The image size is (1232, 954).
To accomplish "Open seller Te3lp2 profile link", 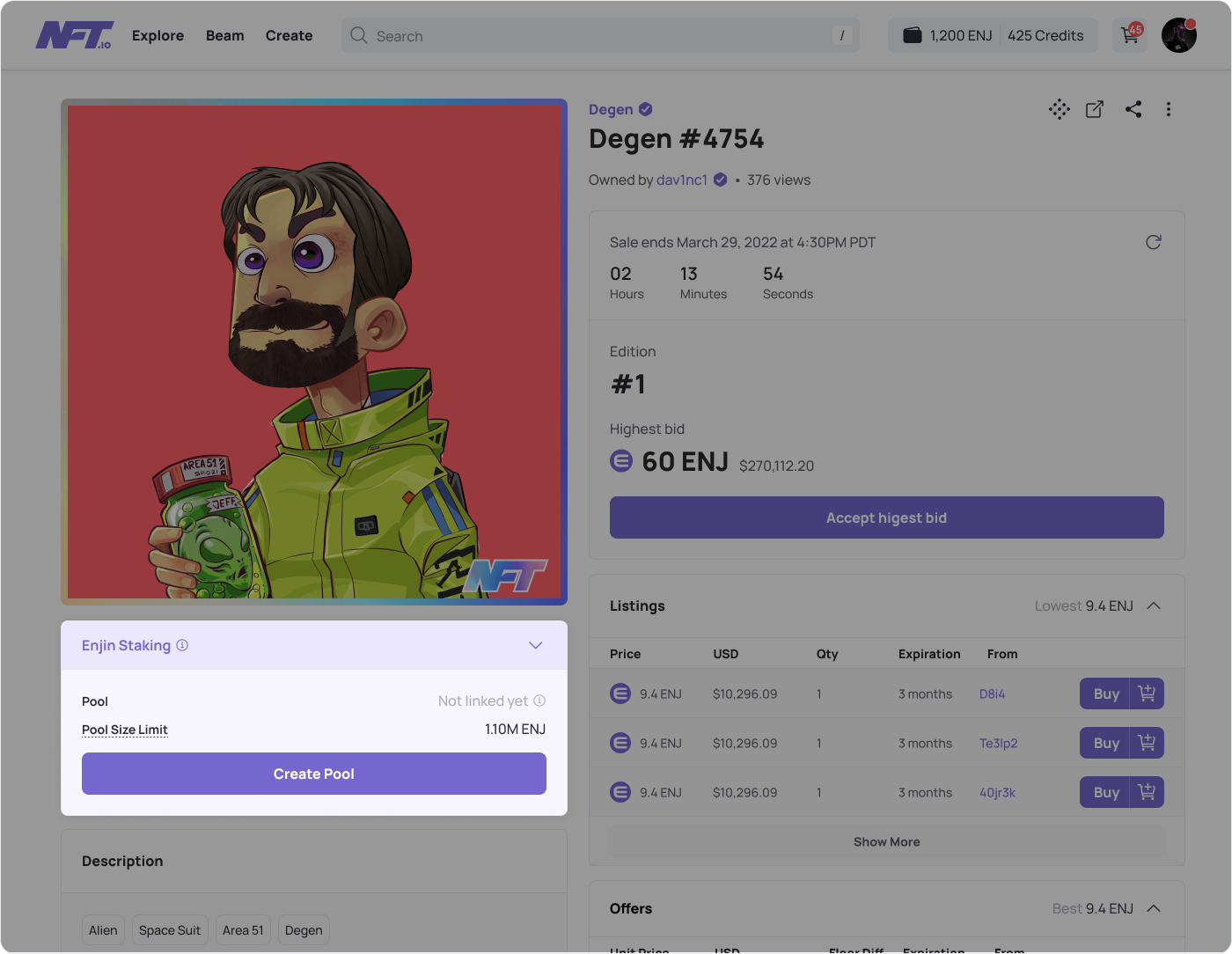I will [998, 743].
